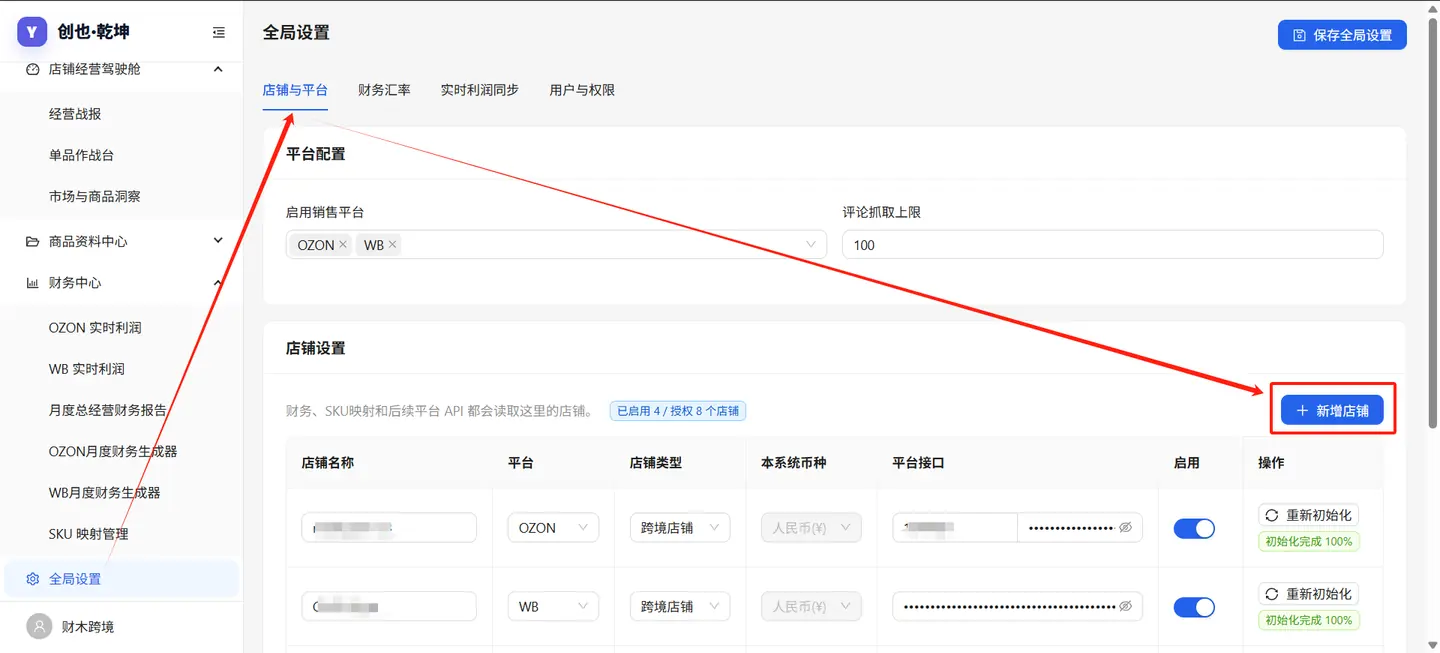
Task: Reveal the WB row API key with eye icon
Action: click(1126, 607)
